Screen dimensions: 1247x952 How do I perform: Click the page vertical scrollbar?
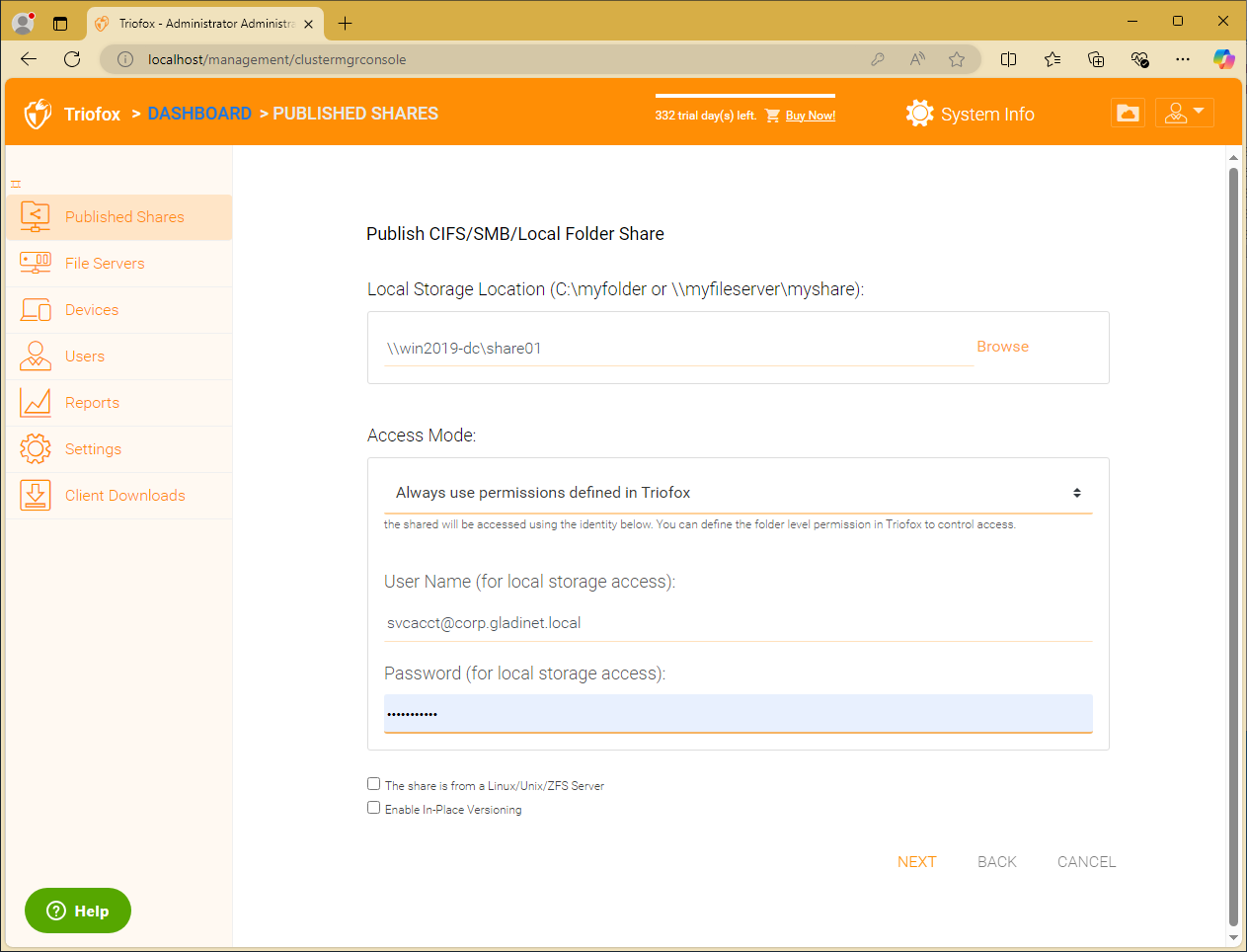click(x=1233, y=548)
